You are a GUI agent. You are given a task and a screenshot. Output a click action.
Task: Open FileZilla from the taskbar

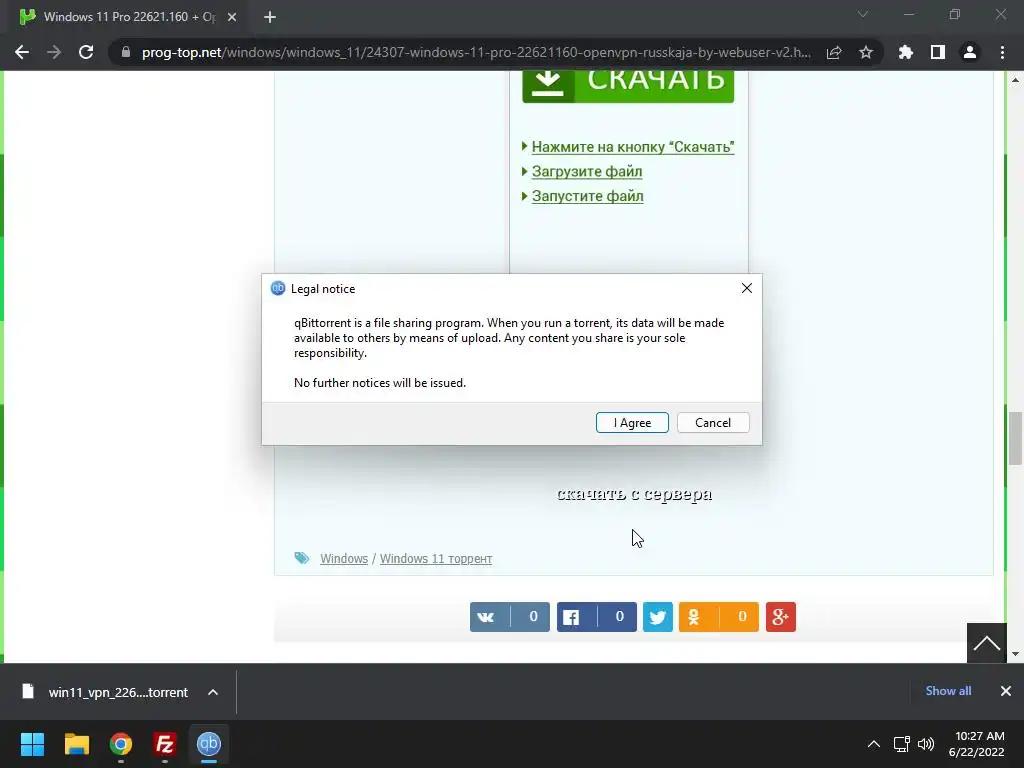[x=165, y=743]
